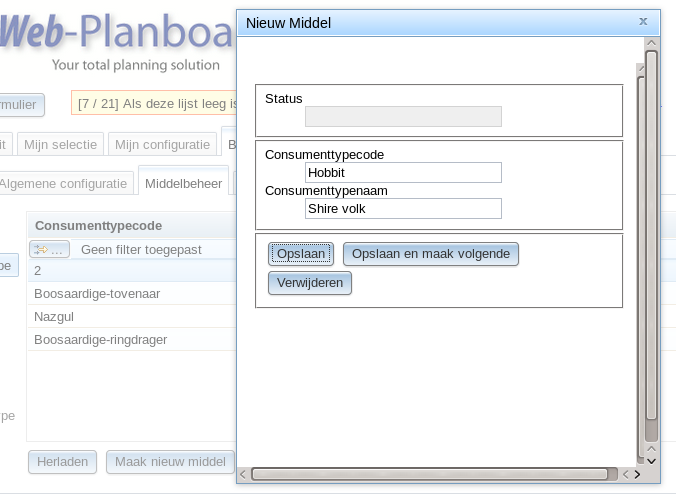Select the Boosaardige-ringdrager row
Image resolution: width=676 pixels, height=494 pixels.
tap(132, 340)
